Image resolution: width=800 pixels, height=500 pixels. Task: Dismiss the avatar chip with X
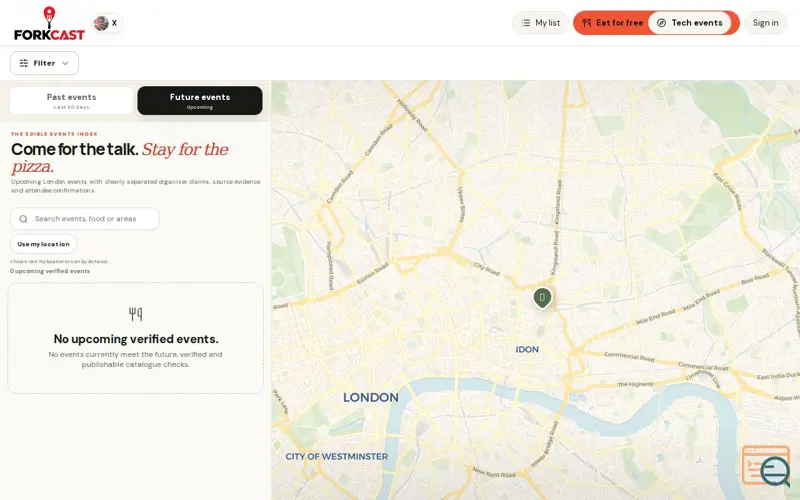(114, 23)
